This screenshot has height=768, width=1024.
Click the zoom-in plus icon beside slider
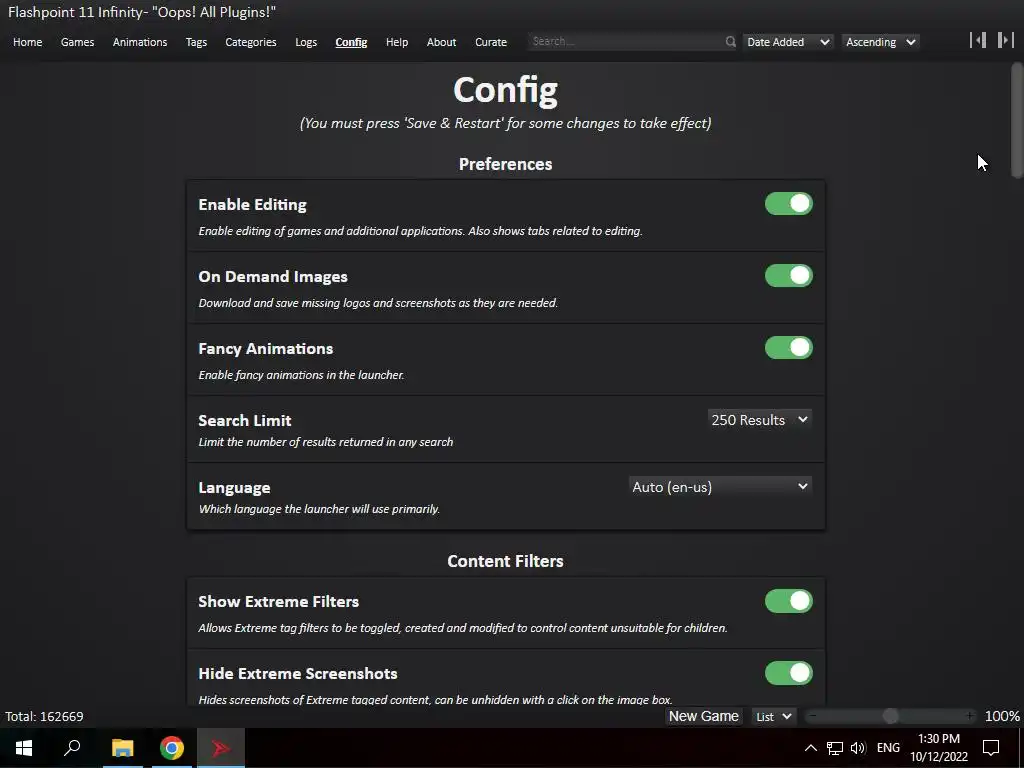tap(970, 716)
